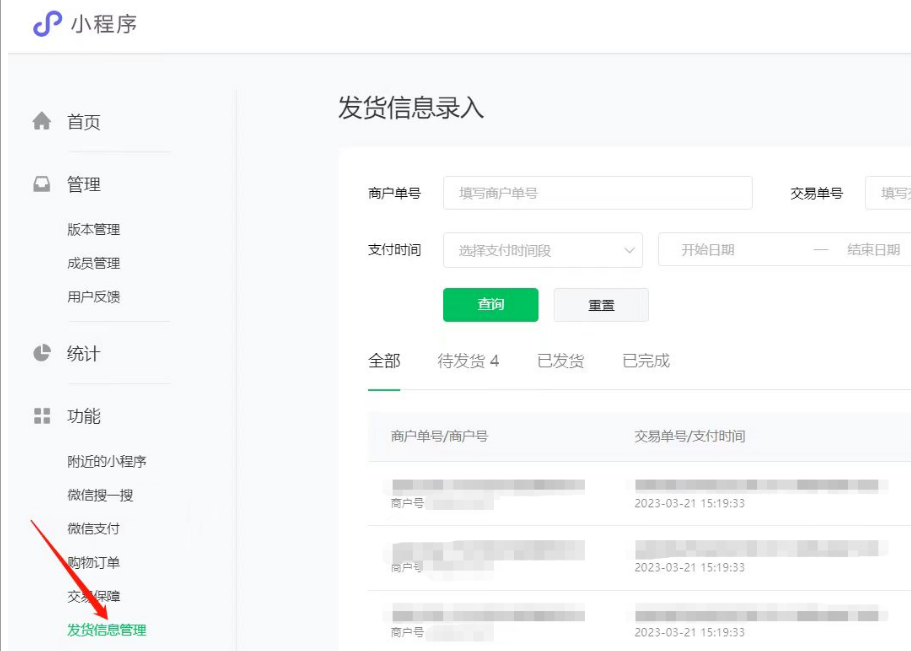
Task: Select the 全部 tab
Action: pos(384,361)
